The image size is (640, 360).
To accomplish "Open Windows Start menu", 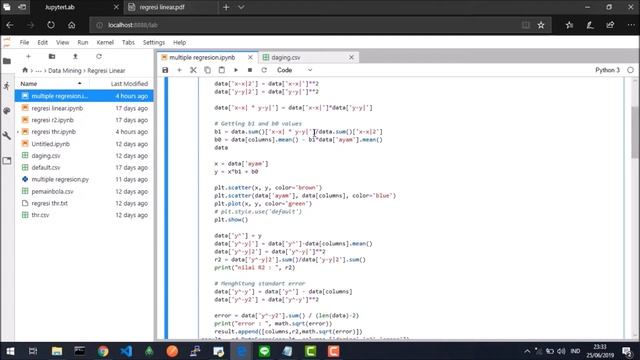I will (x=10, y=351).
